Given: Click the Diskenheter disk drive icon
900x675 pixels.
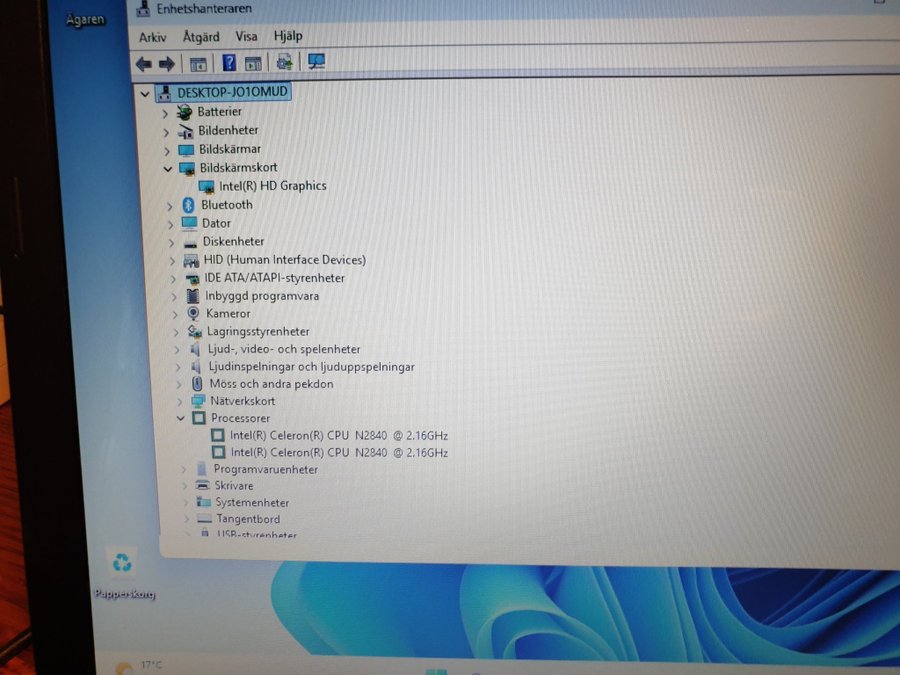Looking at the screenshot, I should 191,244.
